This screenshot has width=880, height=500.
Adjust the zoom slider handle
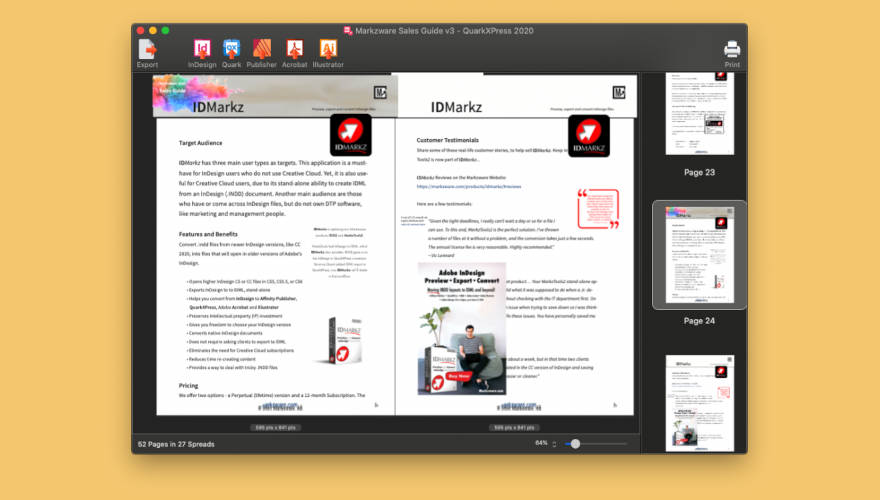click(x=575, y=444)
